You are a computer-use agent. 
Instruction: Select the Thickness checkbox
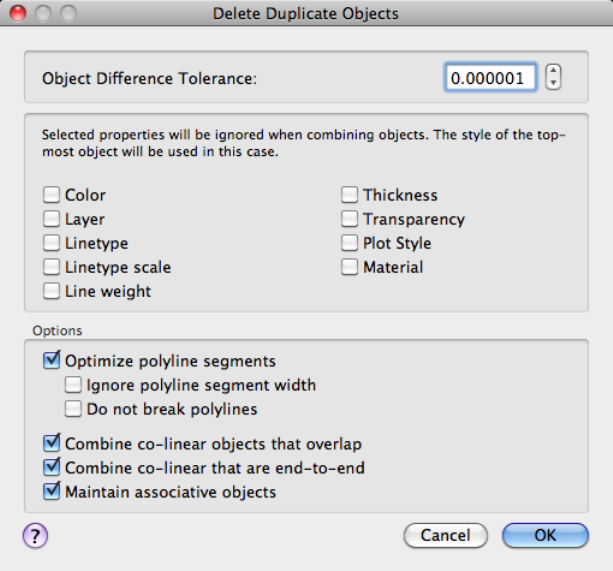click(x=350, y=195)
